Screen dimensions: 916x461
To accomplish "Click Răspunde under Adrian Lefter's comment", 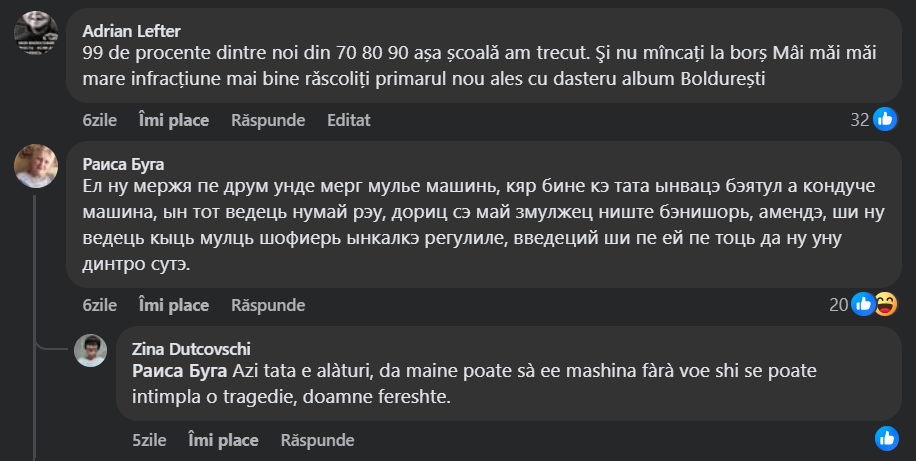I will tap(268, 120).
